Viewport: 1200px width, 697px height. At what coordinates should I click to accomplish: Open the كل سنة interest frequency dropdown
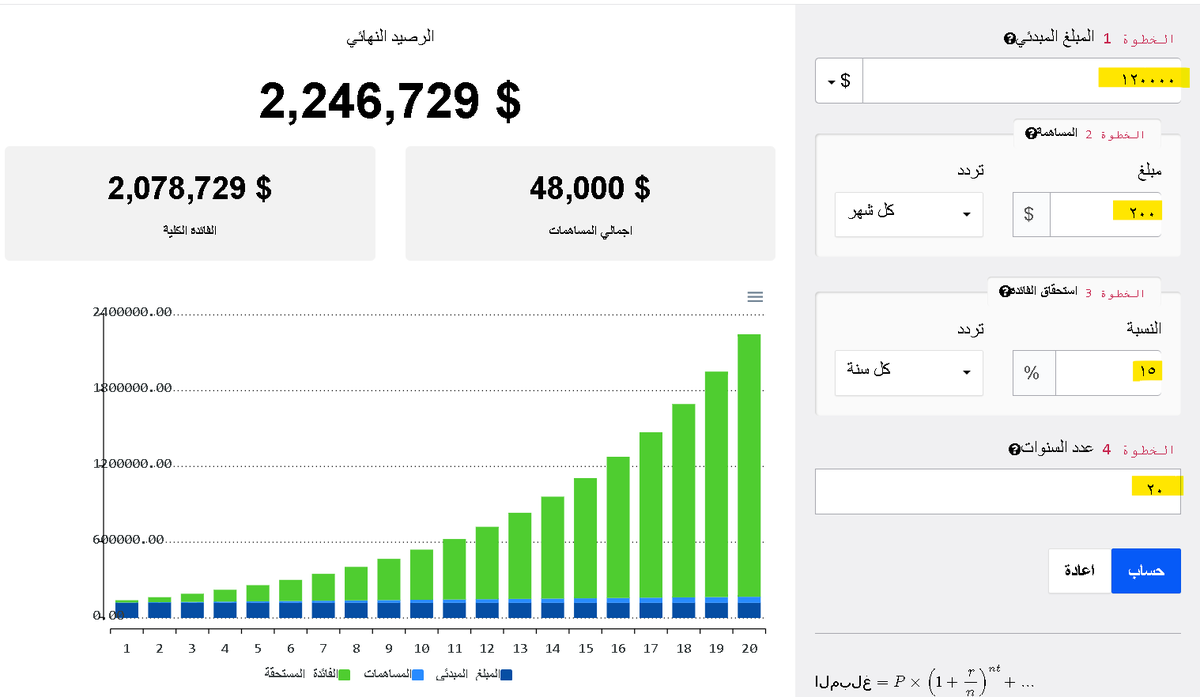click(908, 372)
